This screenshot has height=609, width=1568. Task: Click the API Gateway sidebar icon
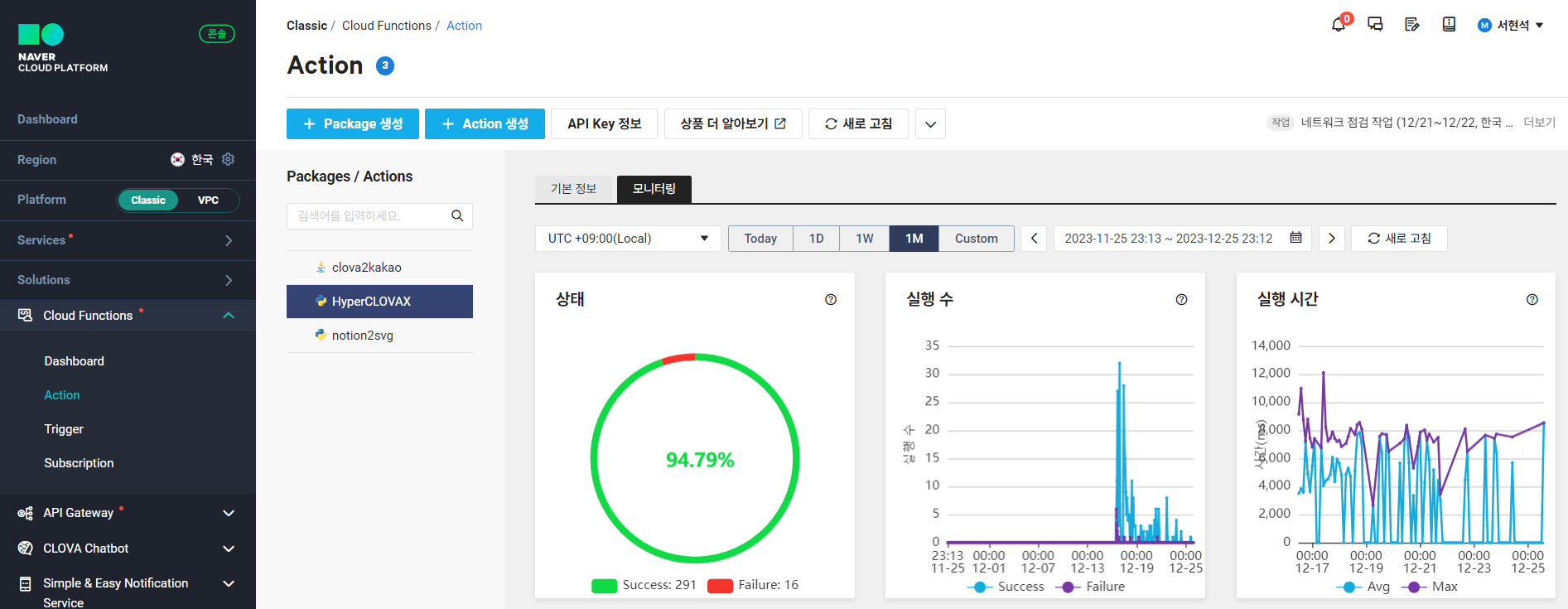click(x=26, y=513)
